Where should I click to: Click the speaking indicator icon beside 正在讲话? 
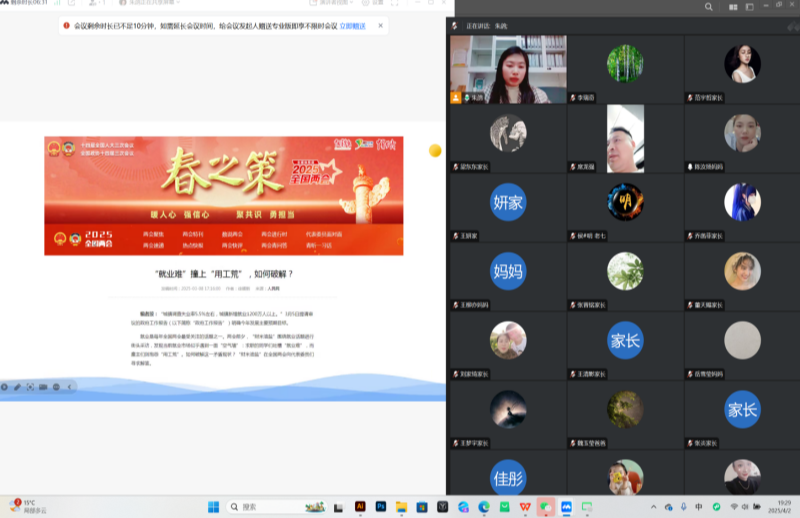click(x=455, y=26)
